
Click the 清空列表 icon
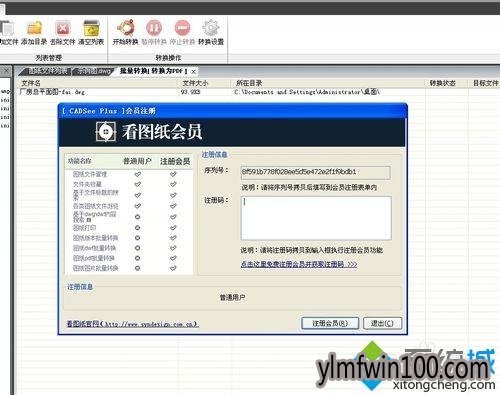(91, 28)
